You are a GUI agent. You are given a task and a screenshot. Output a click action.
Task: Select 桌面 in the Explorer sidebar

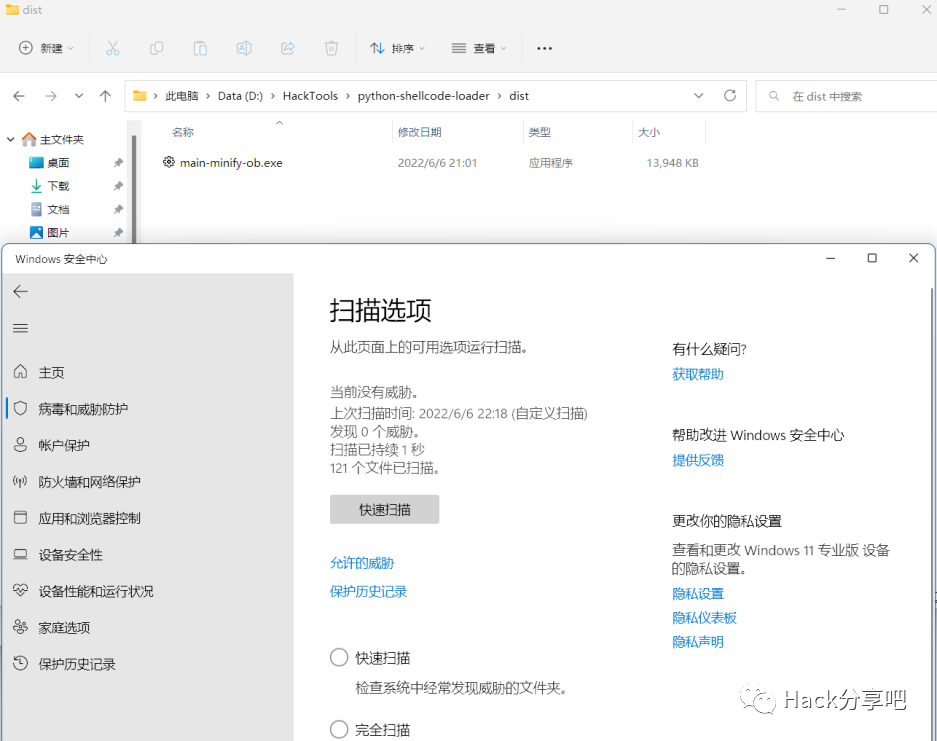[x=58, y=163]
